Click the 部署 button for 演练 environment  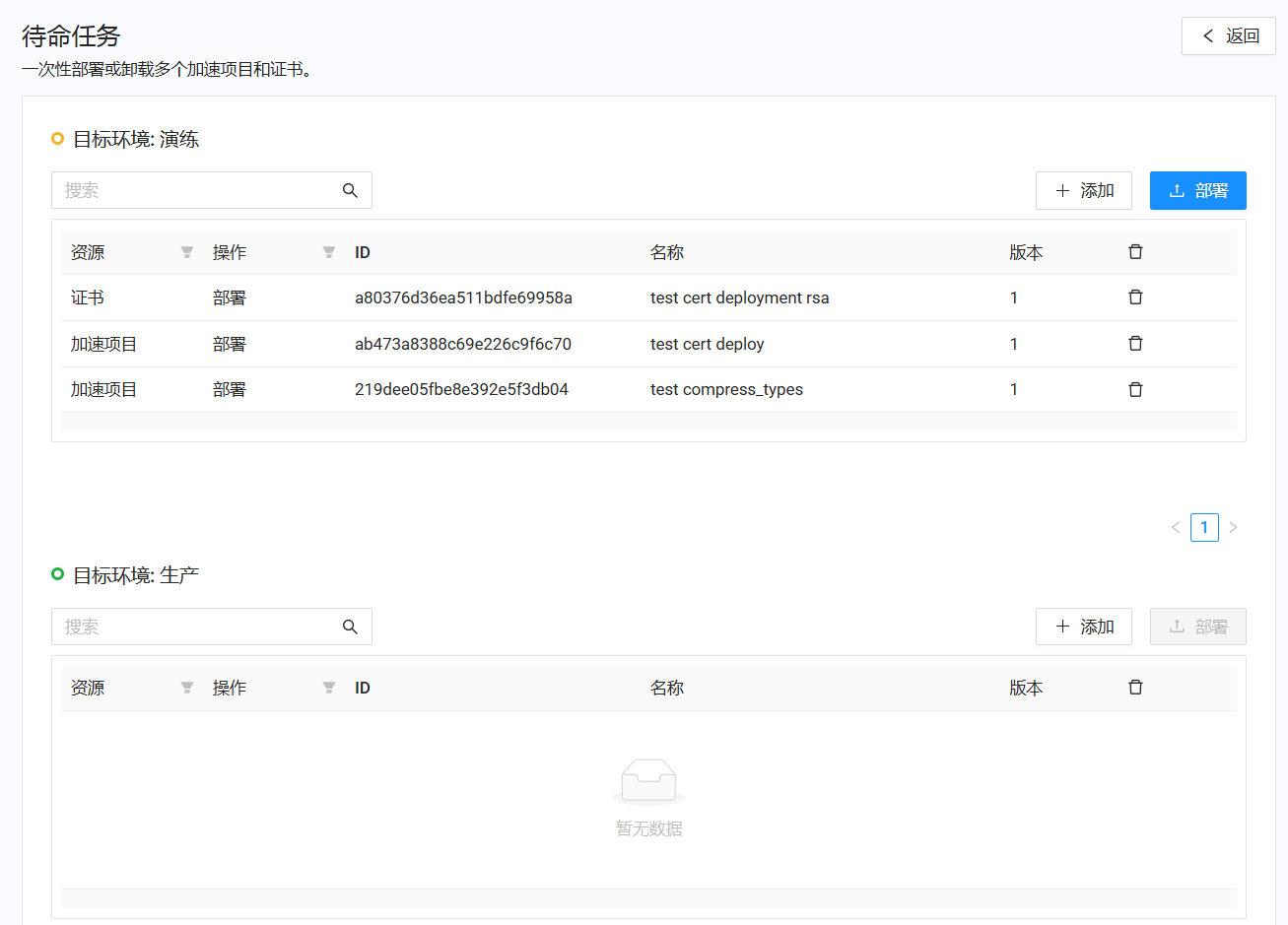(1197, 190)
